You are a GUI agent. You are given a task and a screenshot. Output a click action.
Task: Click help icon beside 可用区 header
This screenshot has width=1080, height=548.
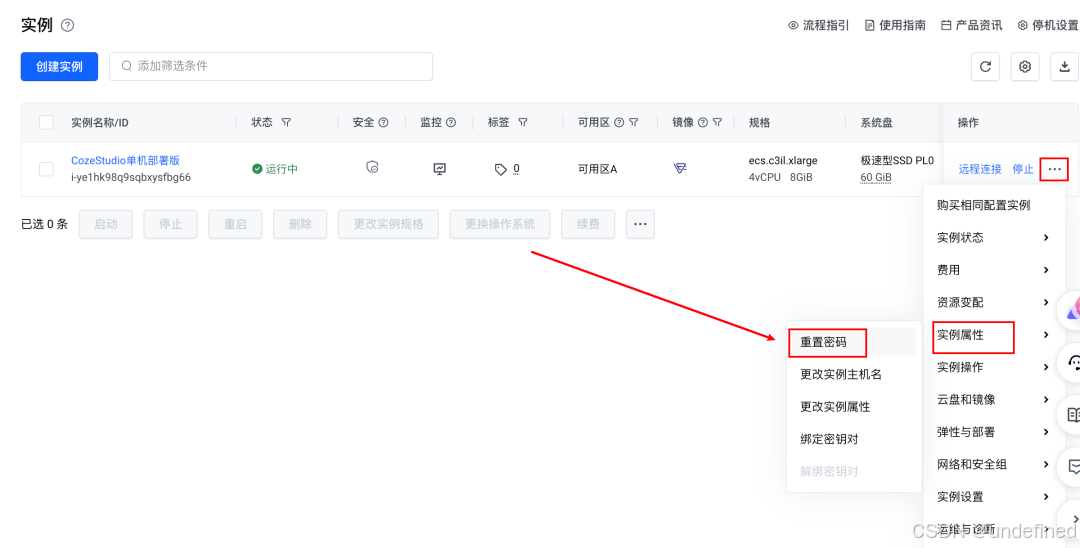[619, 123]
